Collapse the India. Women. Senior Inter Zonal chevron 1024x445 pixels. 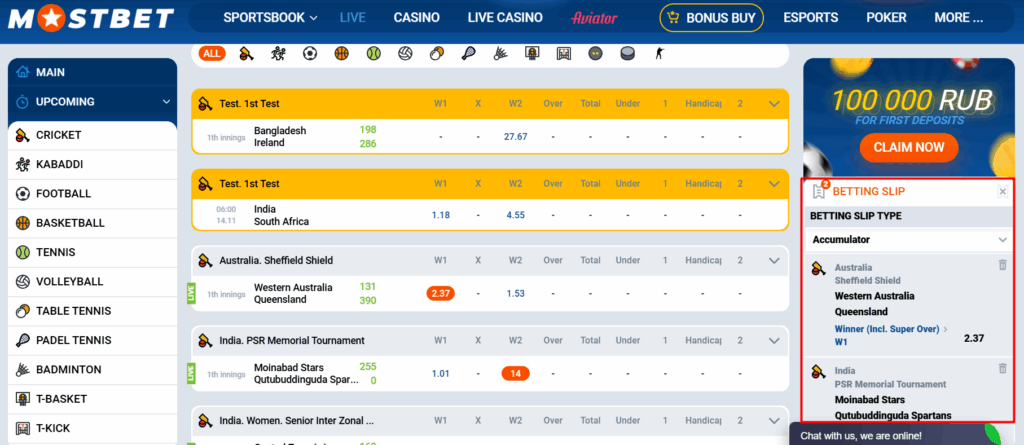click(775, 421)
